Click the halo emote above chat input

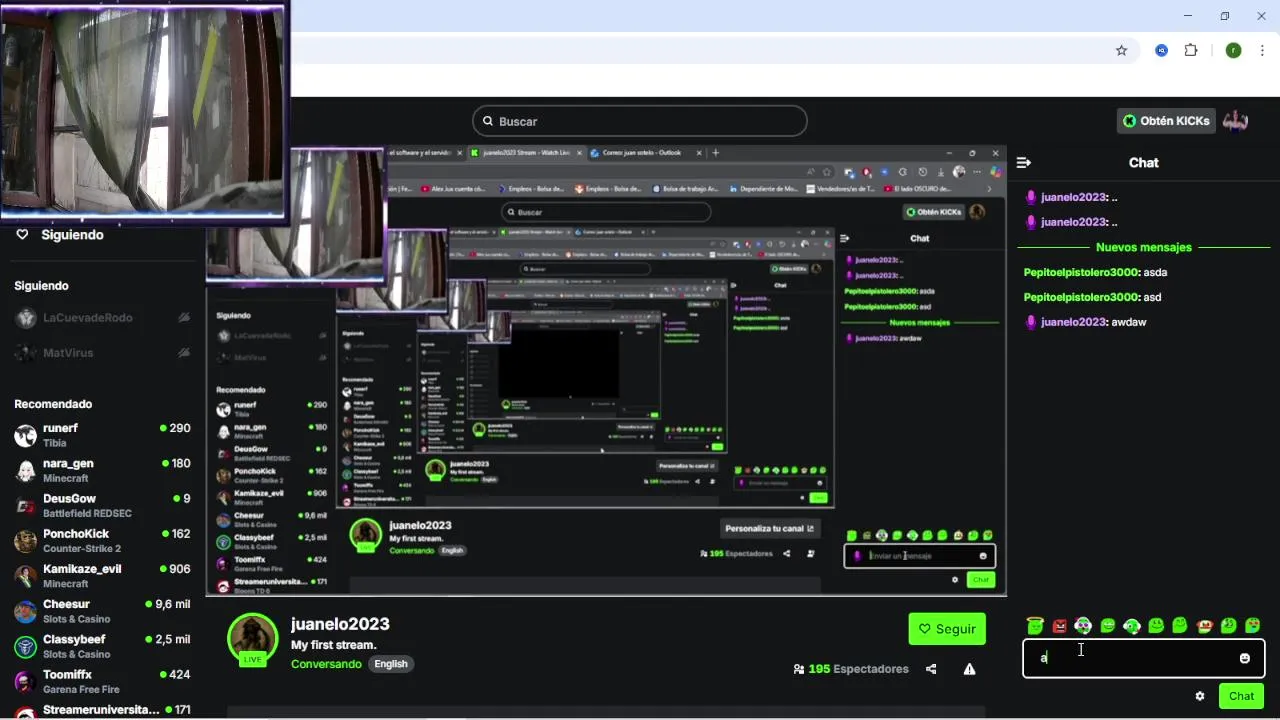[1035, 626]
